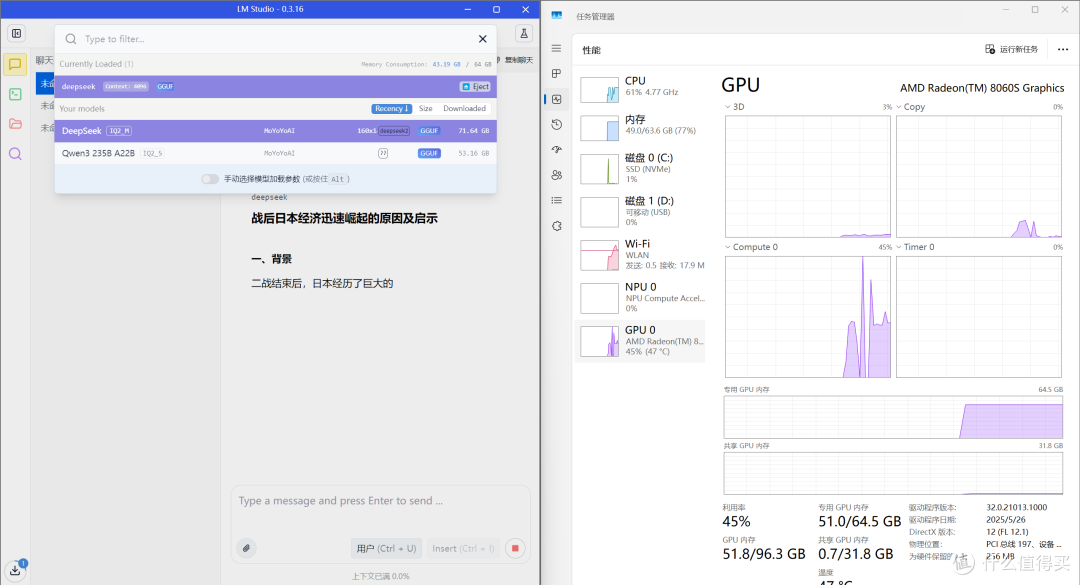Open App history icon in Task Manager
Screen dimensions: 1080x585
click(x=557, y=125)
